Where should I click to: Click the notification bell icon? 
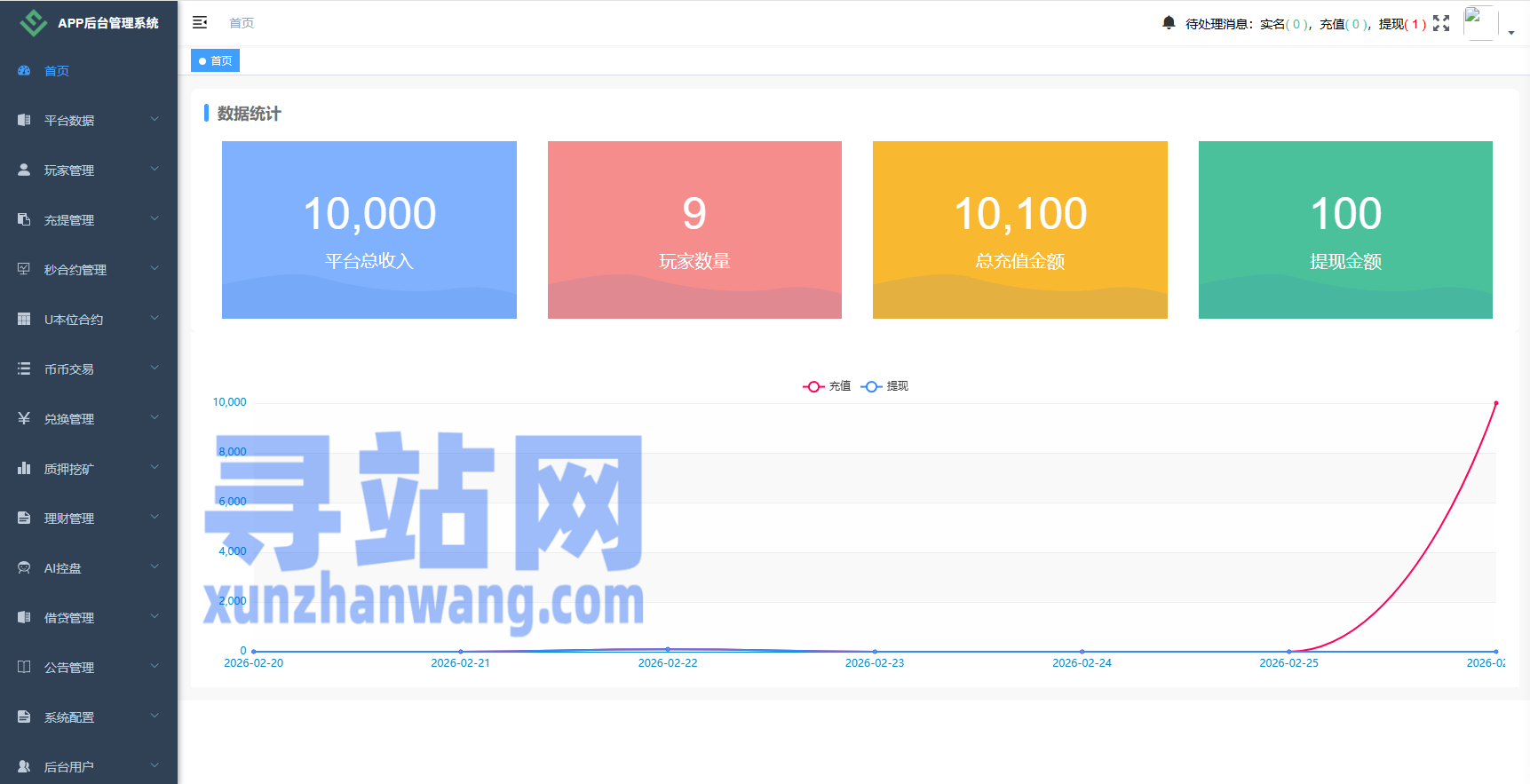(1169, 22)
